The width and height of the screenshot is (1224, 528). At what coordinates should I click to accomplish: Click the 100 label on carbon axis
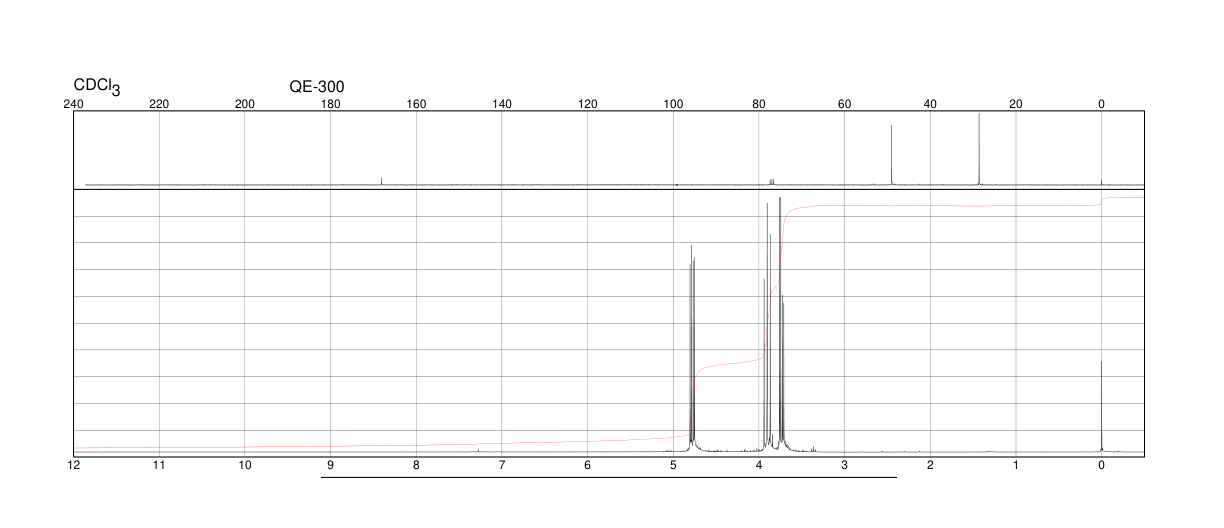coord(673,104)
